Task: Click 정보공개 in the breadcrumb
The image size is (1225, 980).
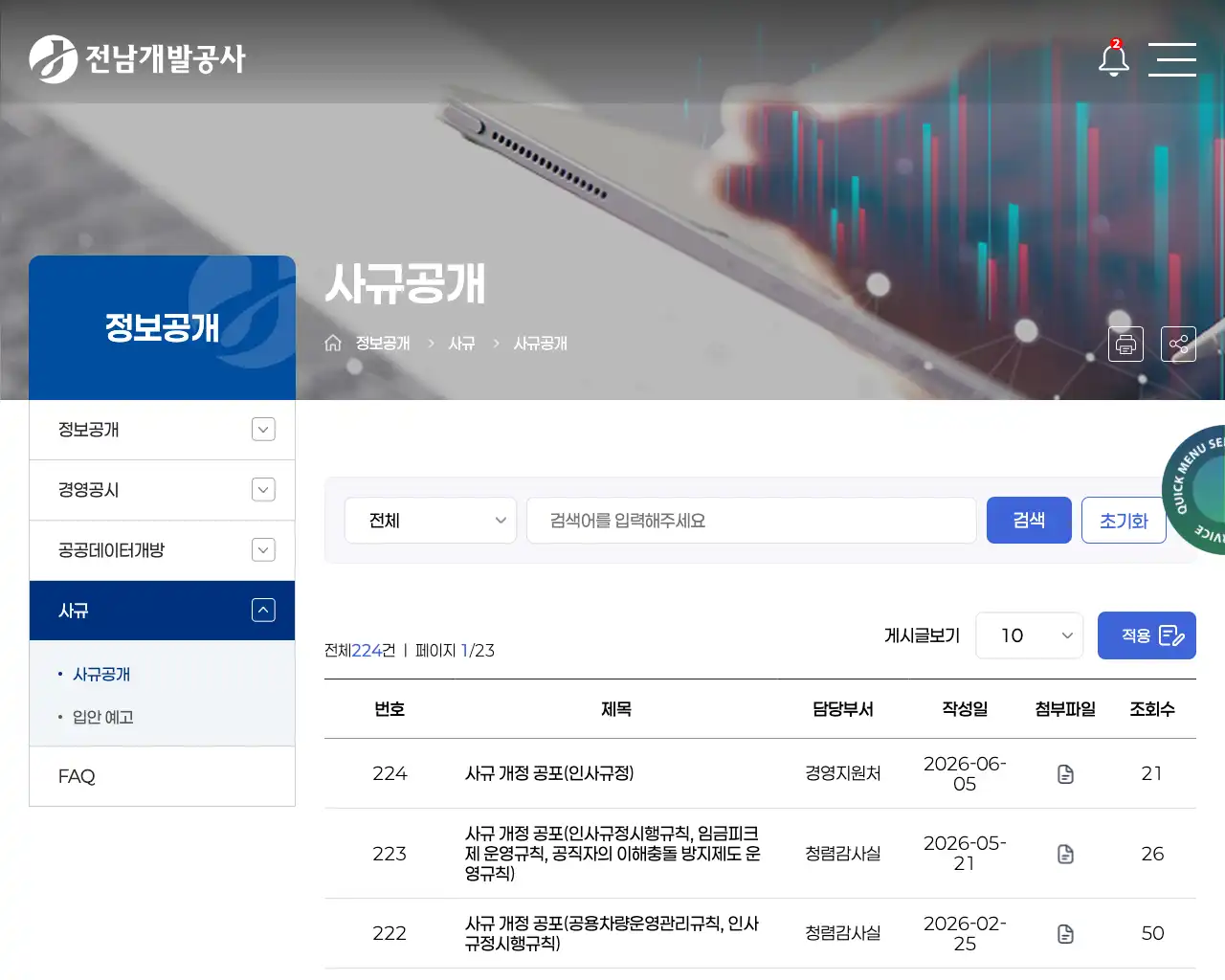Action: [383, 343]
